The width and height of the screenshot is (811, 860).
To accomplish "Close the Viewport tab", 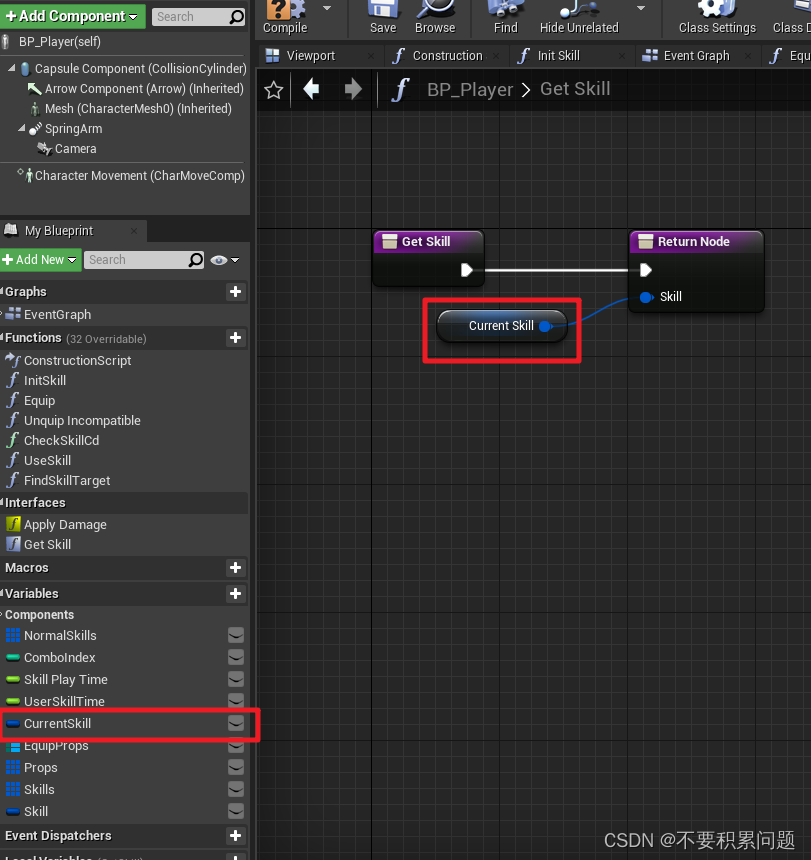I will click(371, 56).
